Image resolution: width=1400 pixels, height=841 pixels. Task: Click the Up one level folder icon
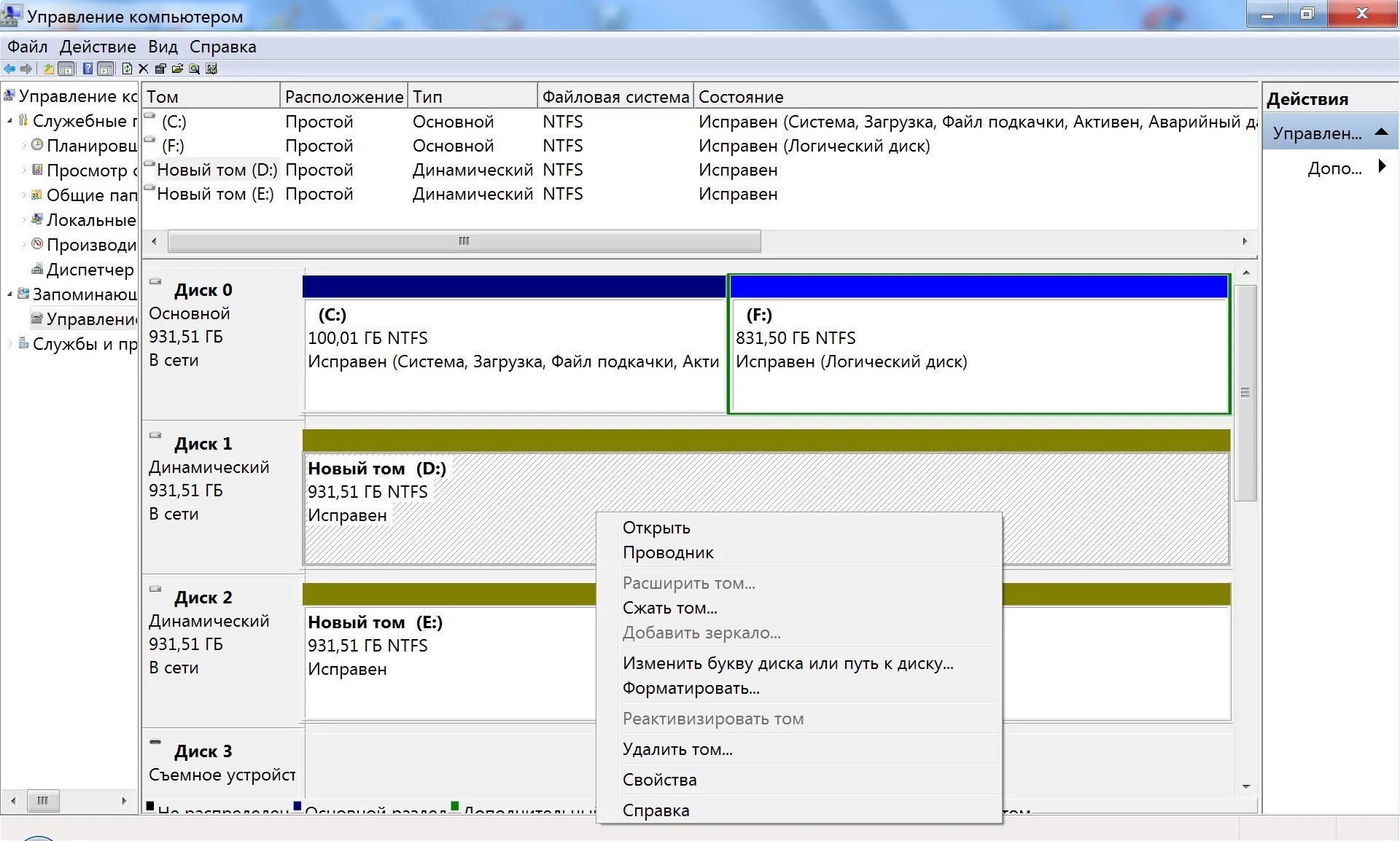click(48, 69)
